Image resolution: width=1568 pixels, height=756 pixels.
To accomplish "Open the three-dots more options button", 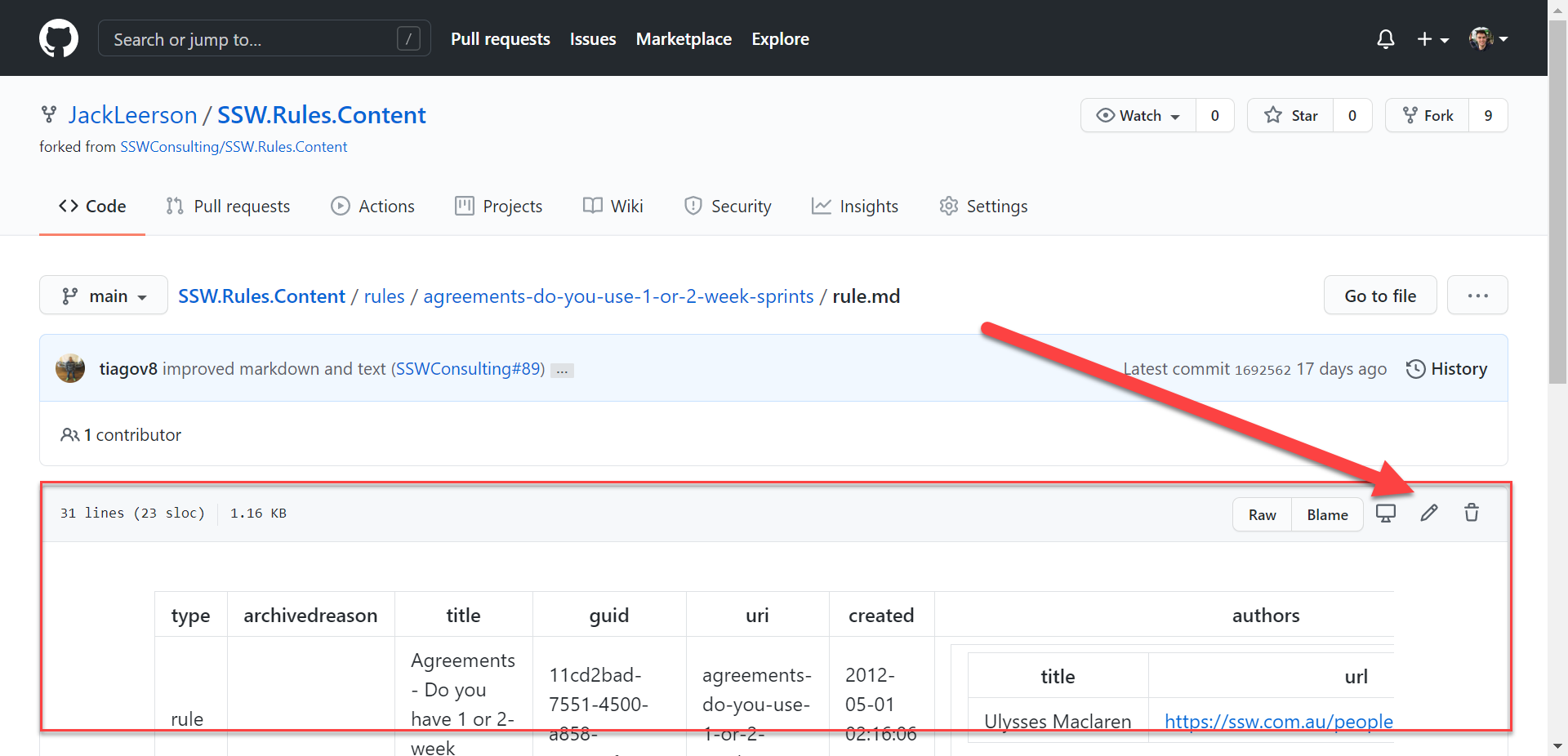I will (x=1477, y=296).
